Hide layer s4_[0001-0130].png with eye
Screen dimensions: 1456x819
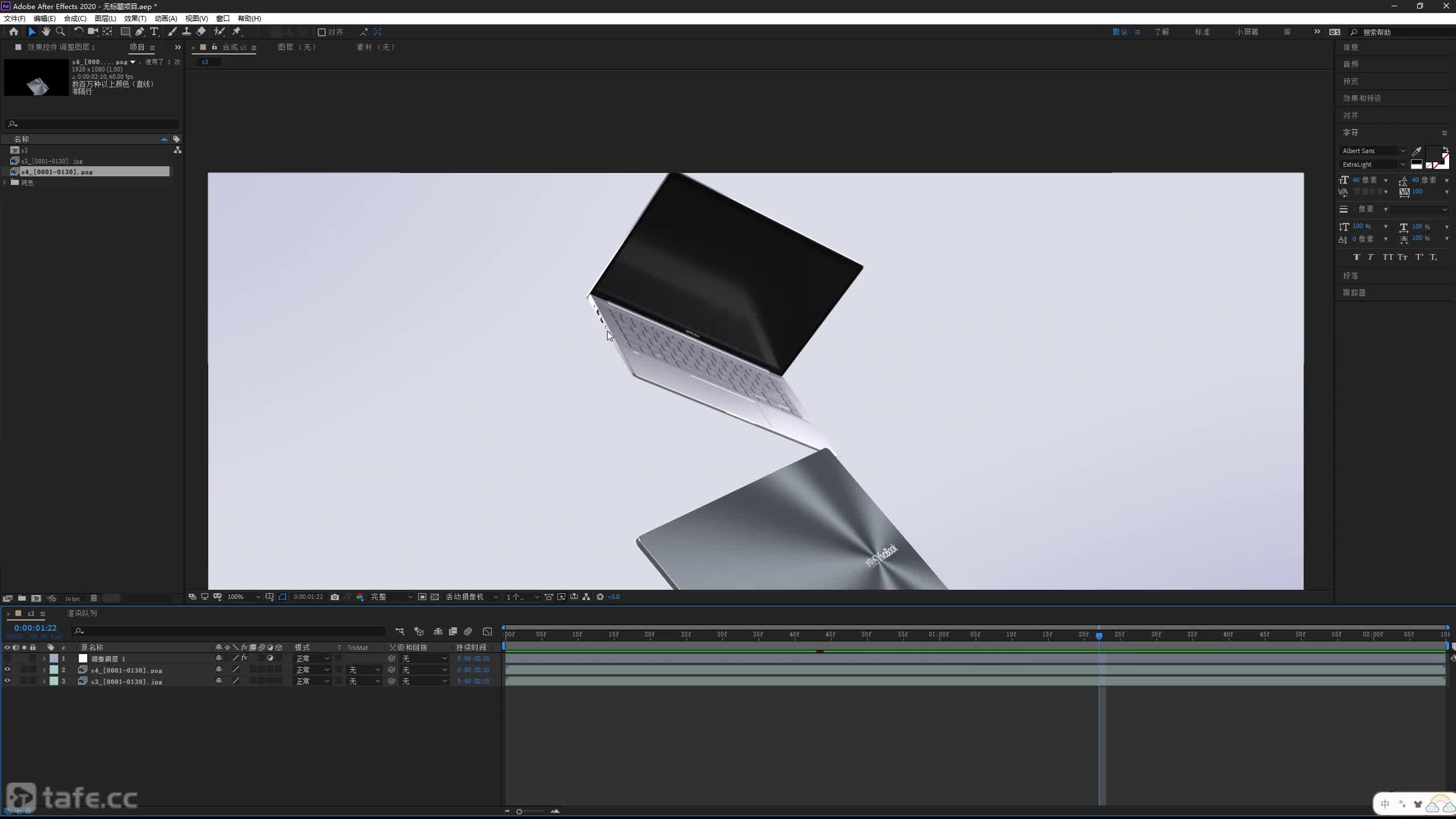7,669
